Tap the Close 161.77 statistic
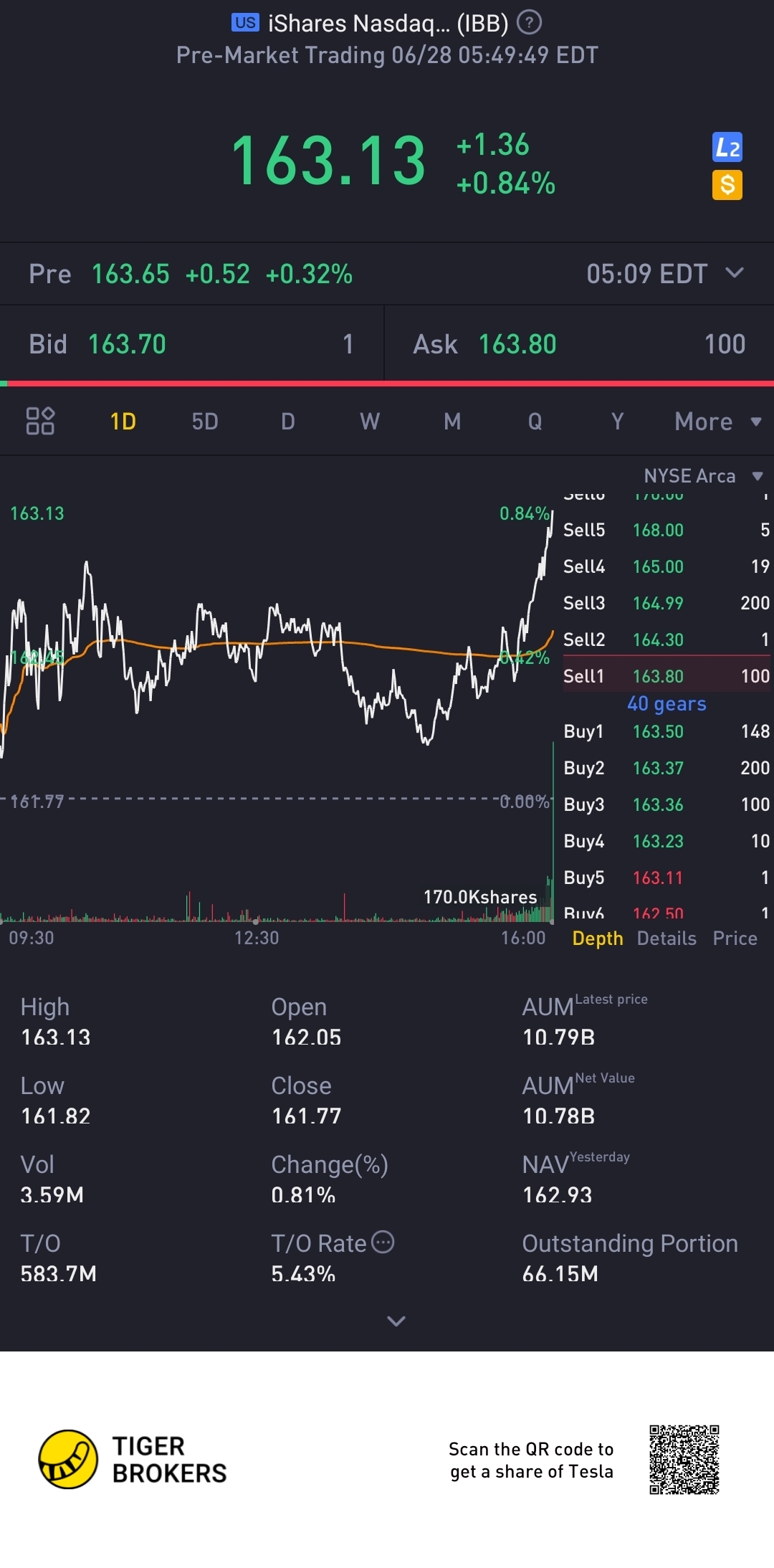Image resolution: width=774 pixels, height=1568 pixels. (307, 1101)
